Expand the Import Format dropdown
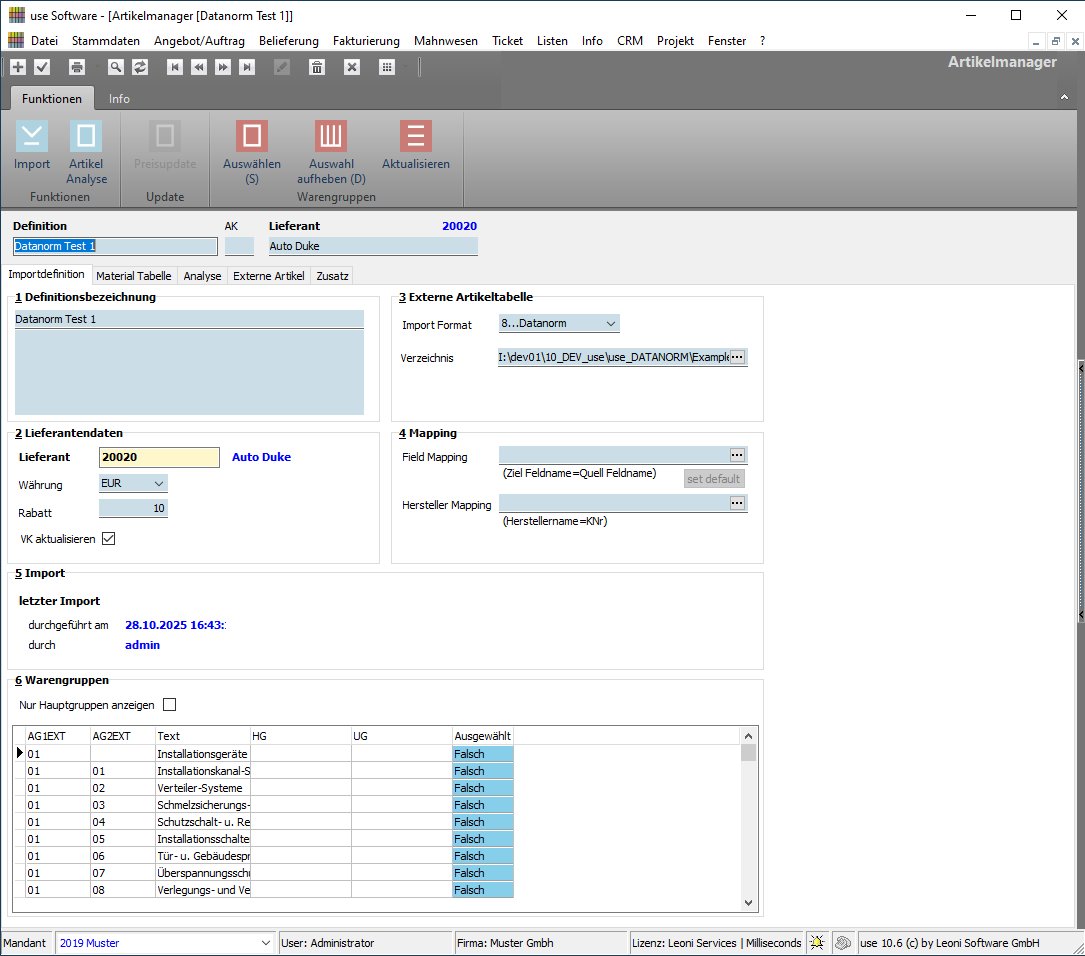 (610, 324)
